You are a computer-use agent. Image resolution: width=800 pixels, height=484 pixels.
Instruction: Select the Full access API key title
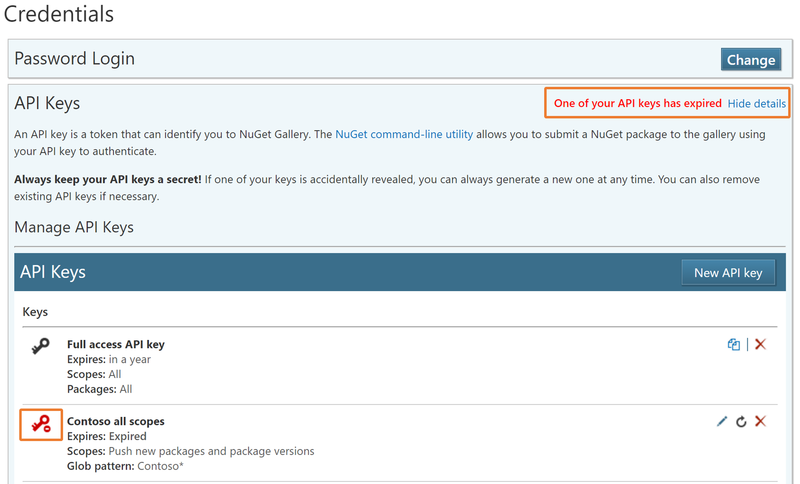click(x=115, y=344)
